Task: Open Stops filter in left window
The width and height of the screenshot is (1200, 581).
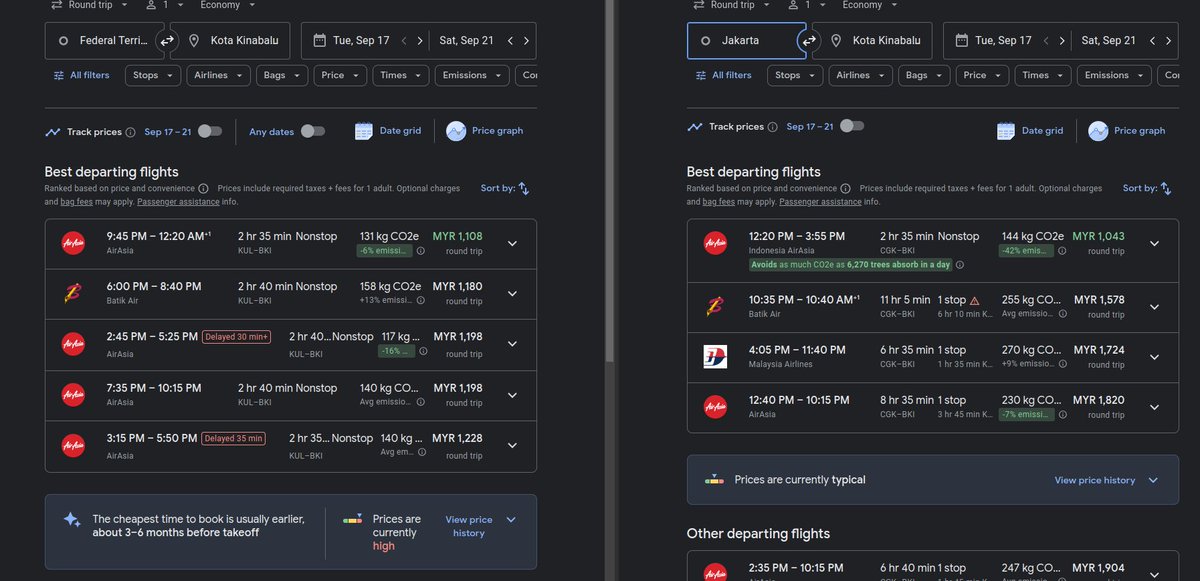Action: [x=153, y=75]
